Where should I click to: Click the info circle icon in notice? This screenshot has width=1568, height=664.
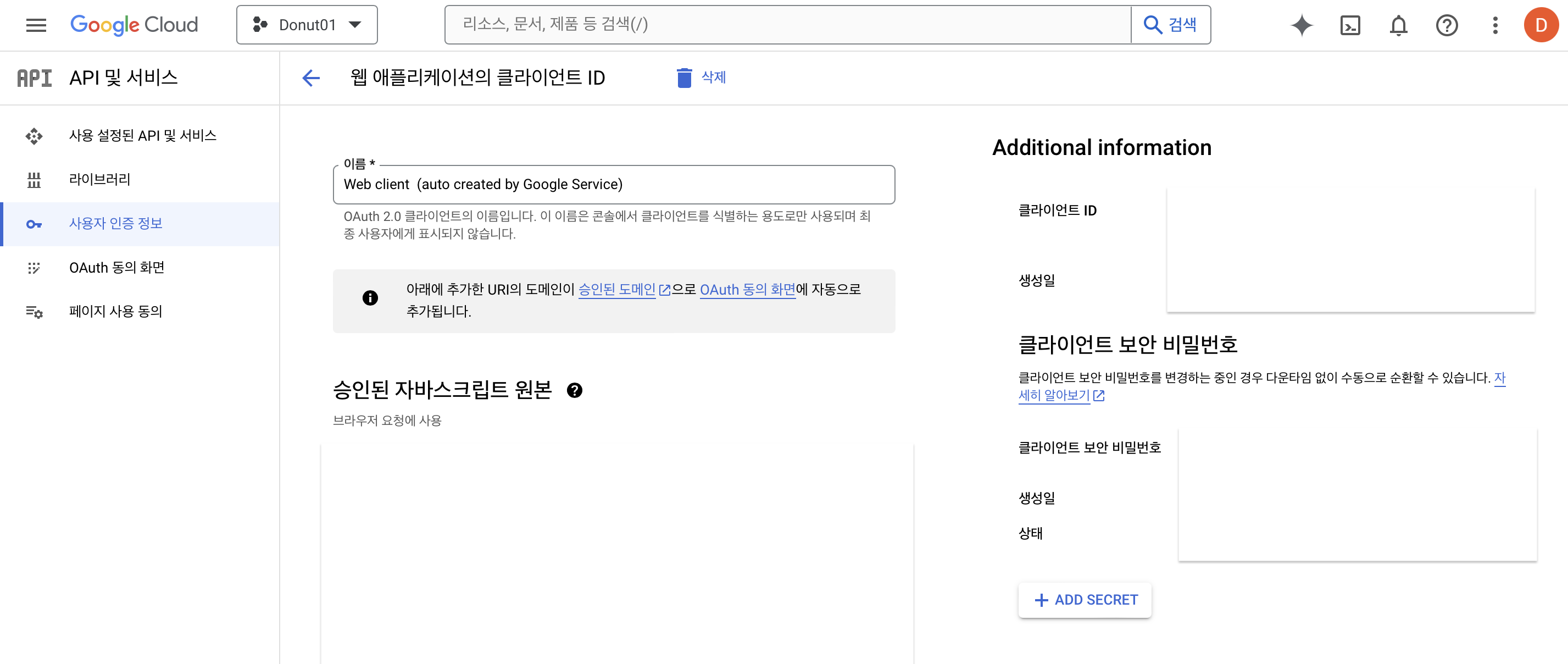[x=370, y=298]
